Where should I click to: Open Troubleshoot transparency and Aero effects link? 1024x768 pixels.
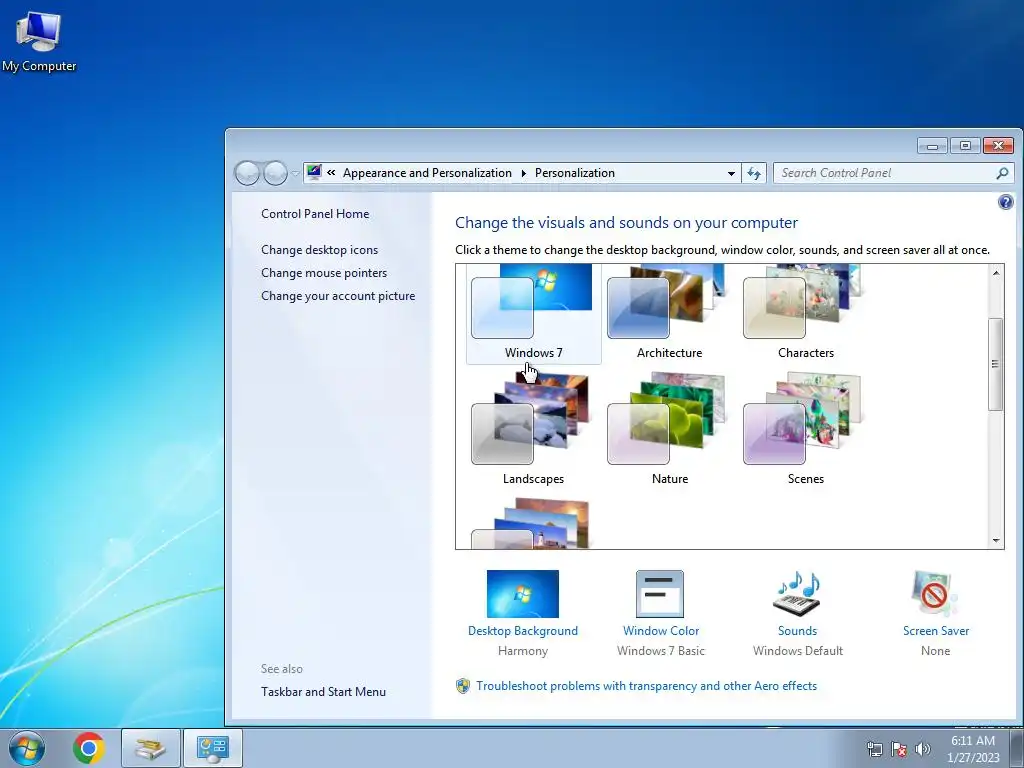point(646,686)
